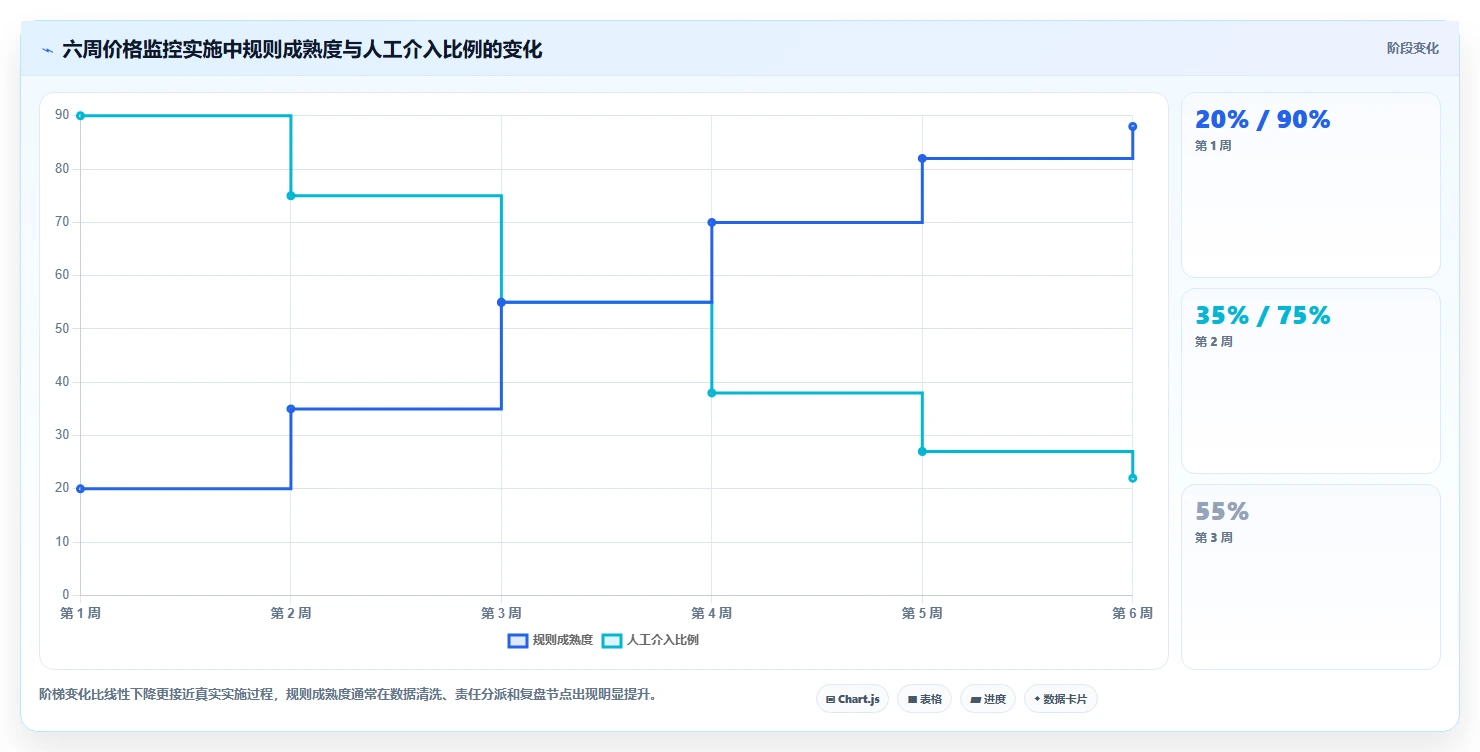Select the blue 规则成熟度 point at week 5 (82)

922,158
